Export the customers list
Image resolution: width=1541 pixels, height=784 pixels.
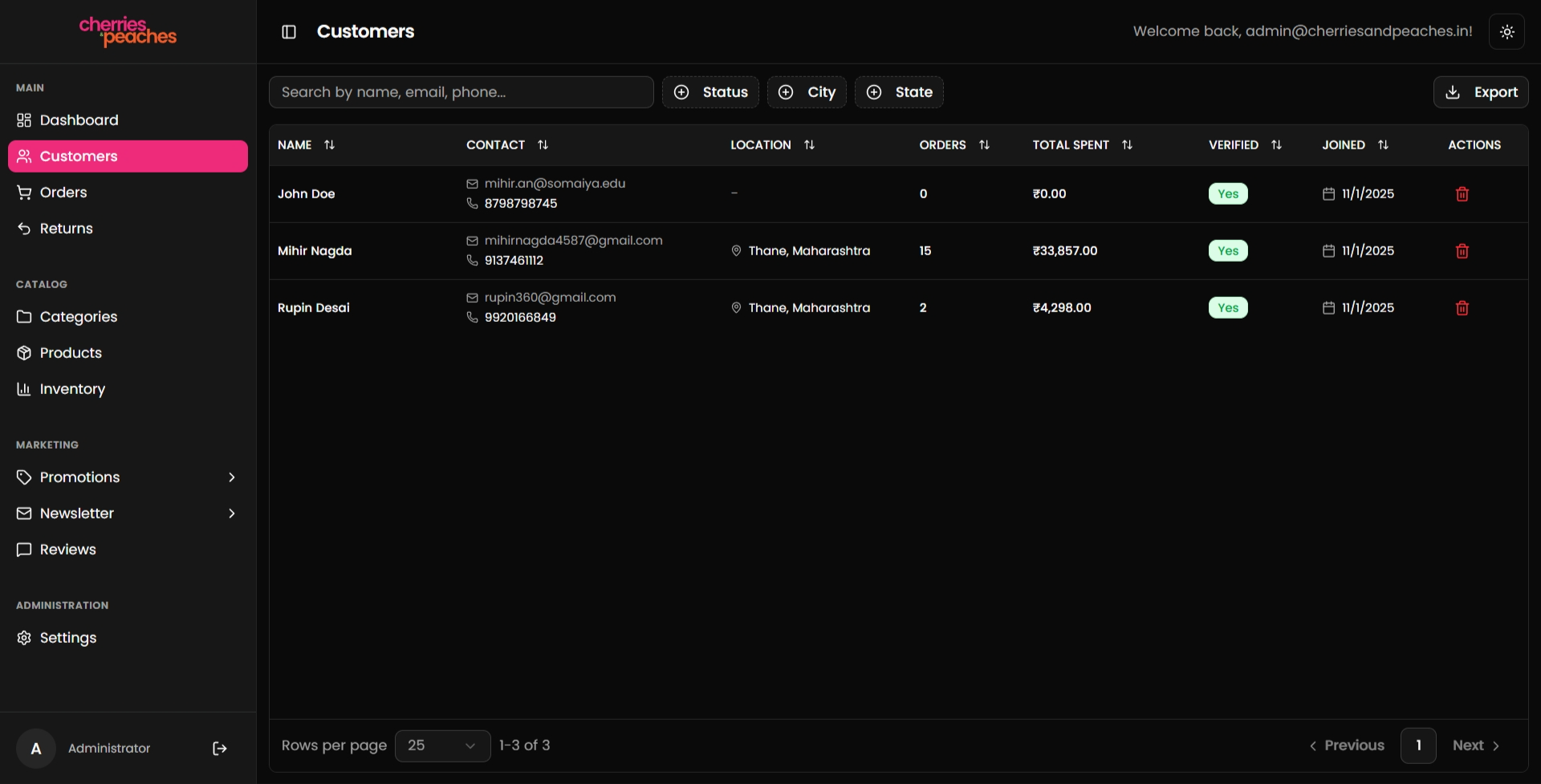(x=1481, y=92)
